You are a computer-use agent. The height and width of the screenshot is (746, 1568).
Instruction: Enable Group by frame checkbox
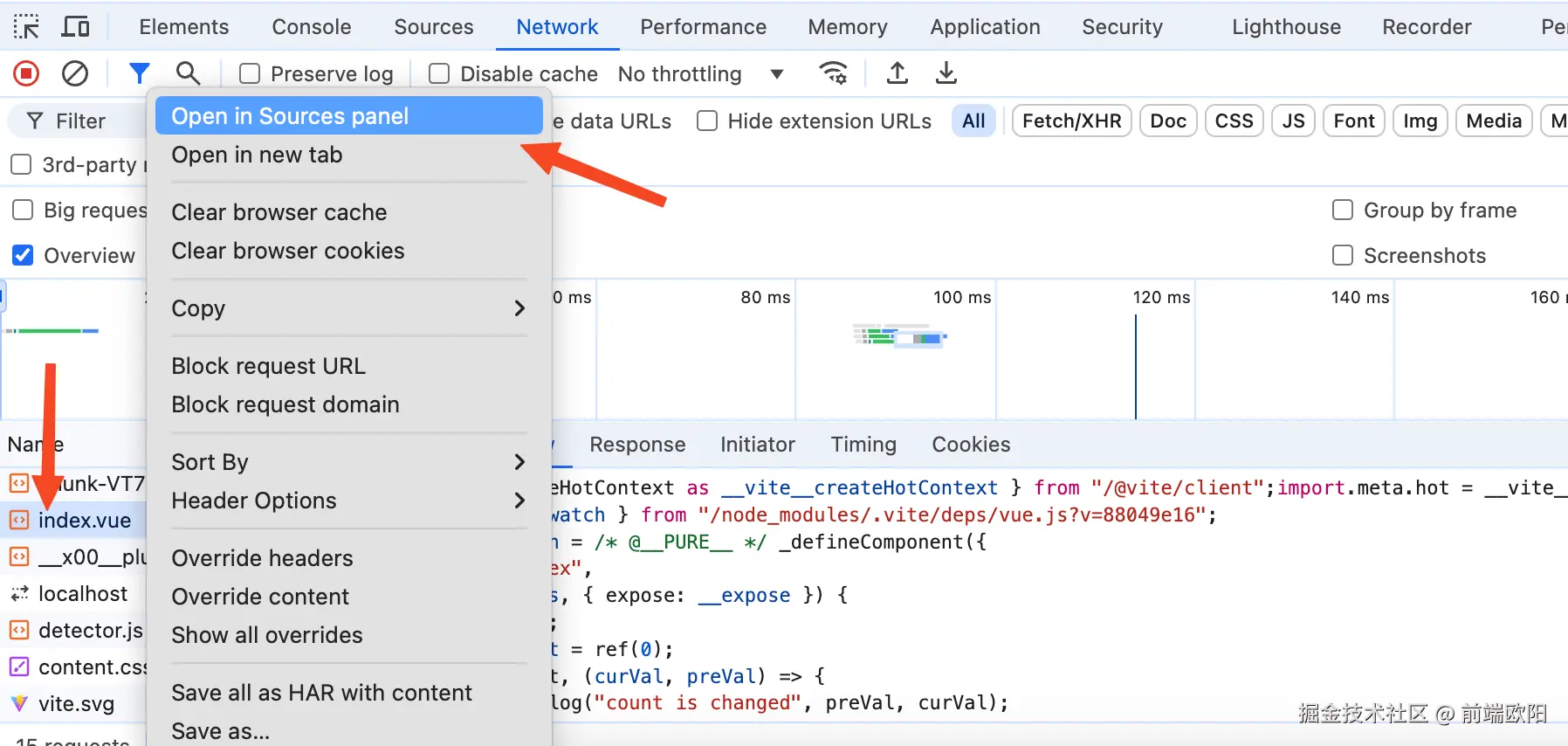coord(1343,211)
